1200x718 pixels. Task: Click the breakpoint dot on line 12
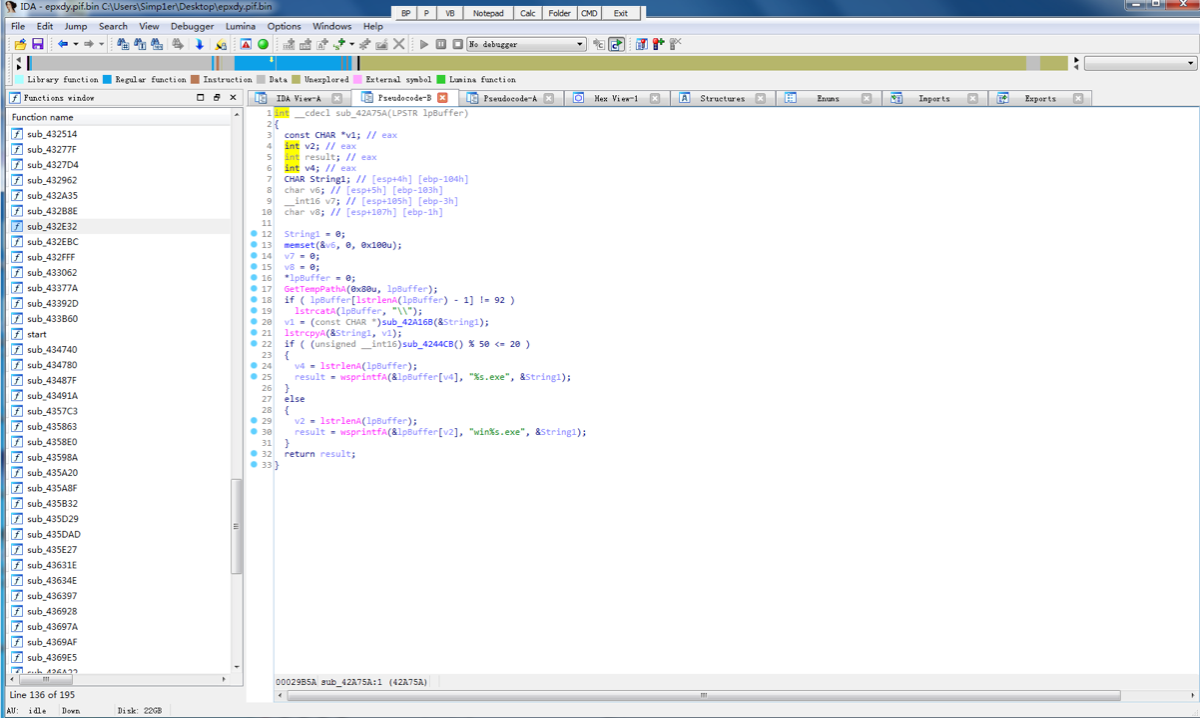click(255, 234)
